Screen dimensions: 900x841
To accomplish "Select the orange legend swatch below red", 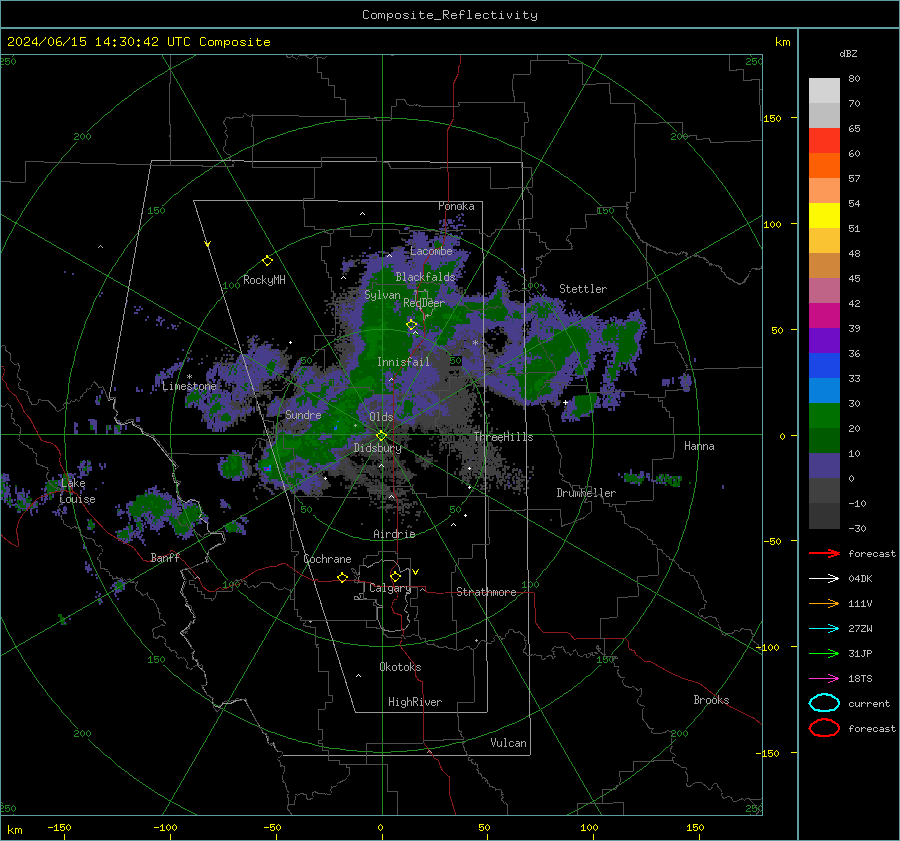I will 824,166.
